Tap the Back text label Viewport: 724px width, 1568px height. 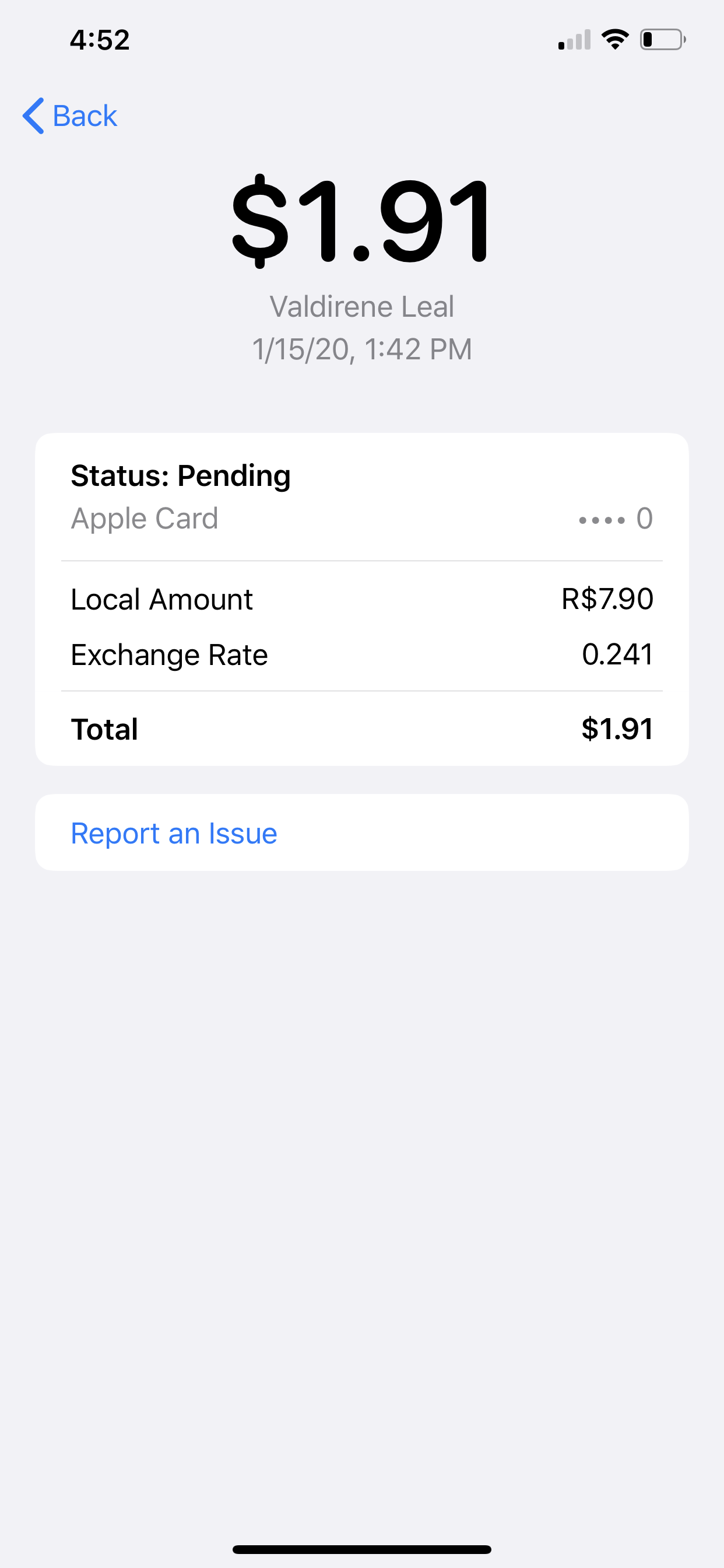[85, 116]
